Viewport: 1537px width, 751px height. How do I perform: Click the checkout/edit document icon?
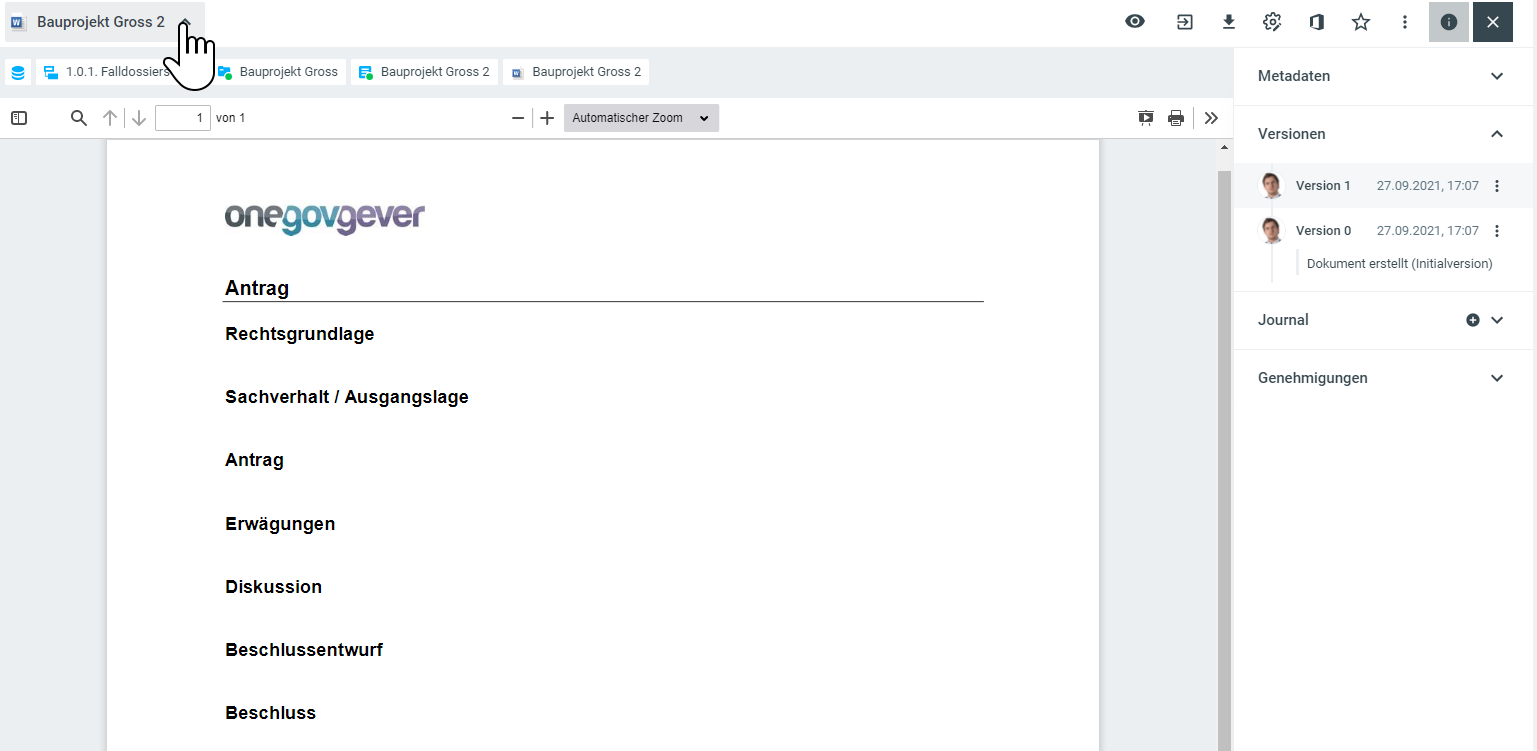click(x=1185, y=22)
